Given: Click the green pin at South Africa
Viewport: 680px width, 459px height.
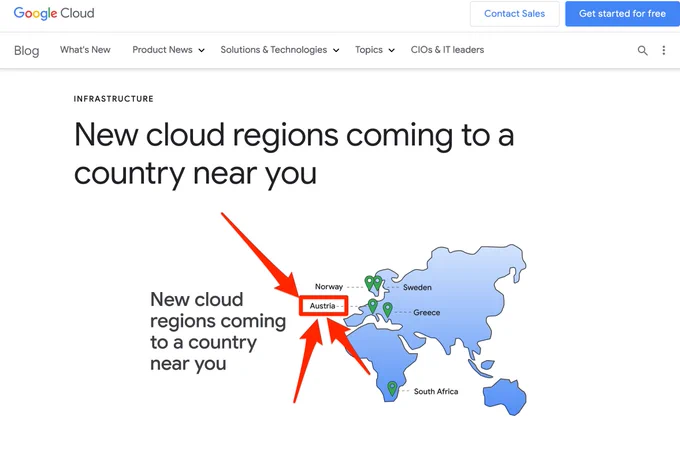Looking at the screenshot, I should tap(392, 387).
